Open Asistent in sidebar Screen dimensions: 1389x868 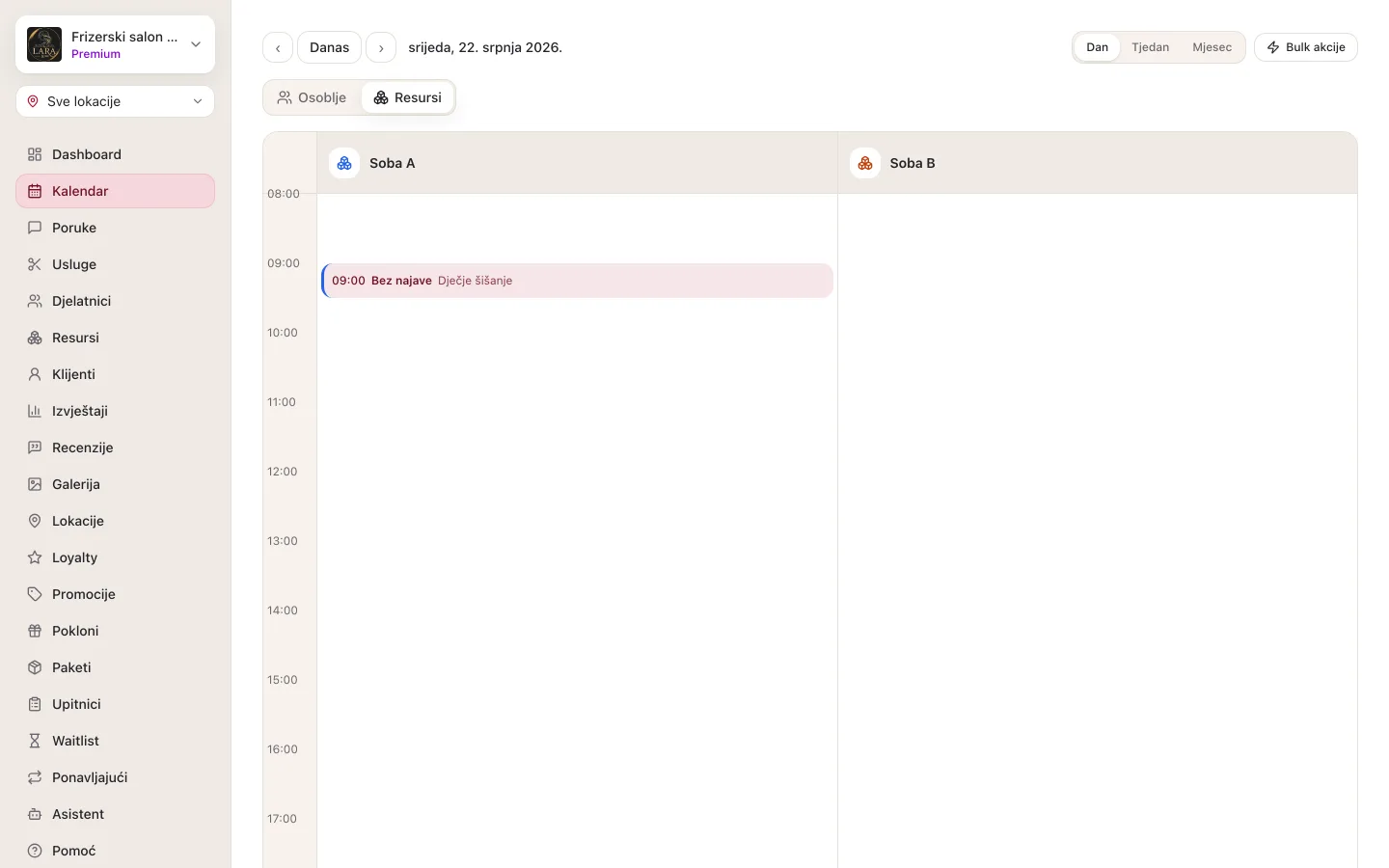(116, 814)
